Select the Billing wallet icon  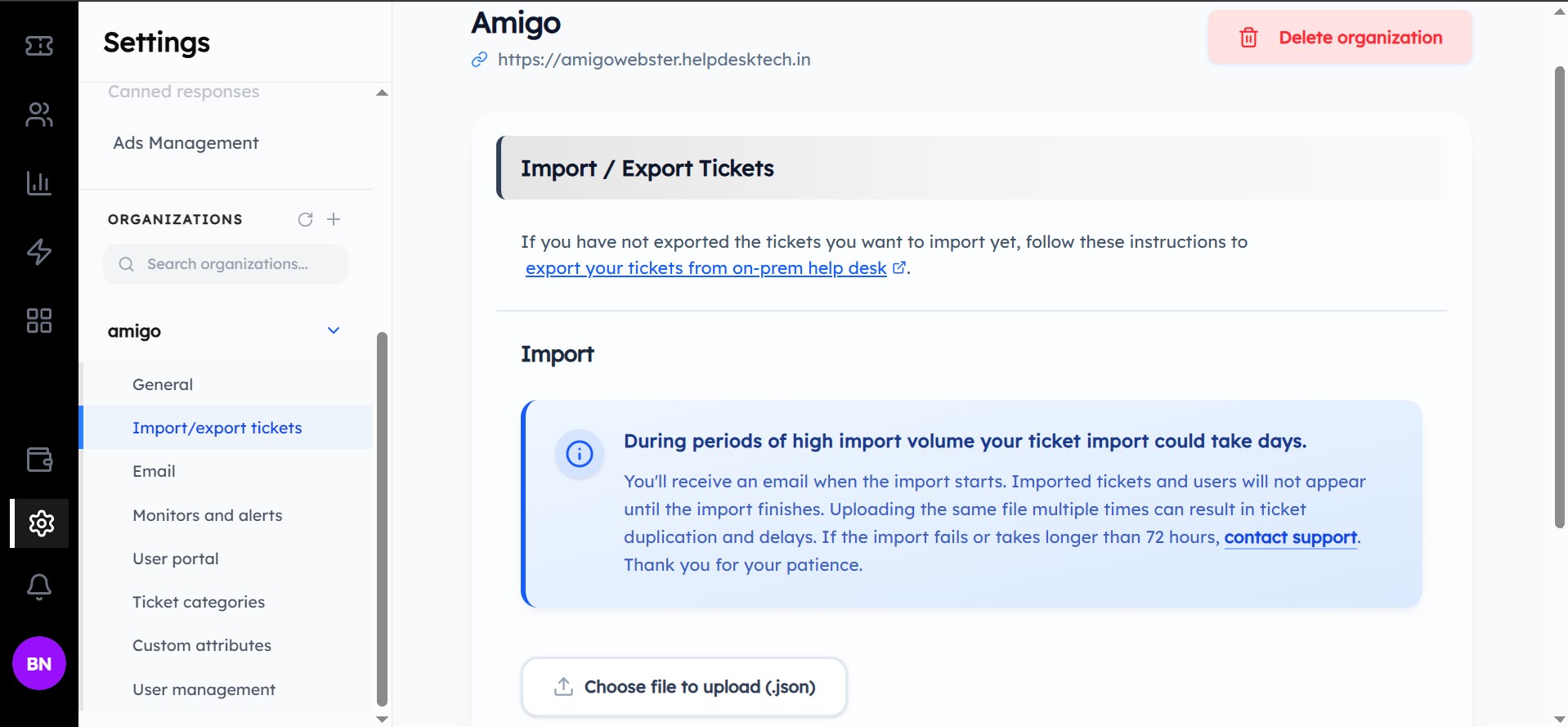click(38, 460)
